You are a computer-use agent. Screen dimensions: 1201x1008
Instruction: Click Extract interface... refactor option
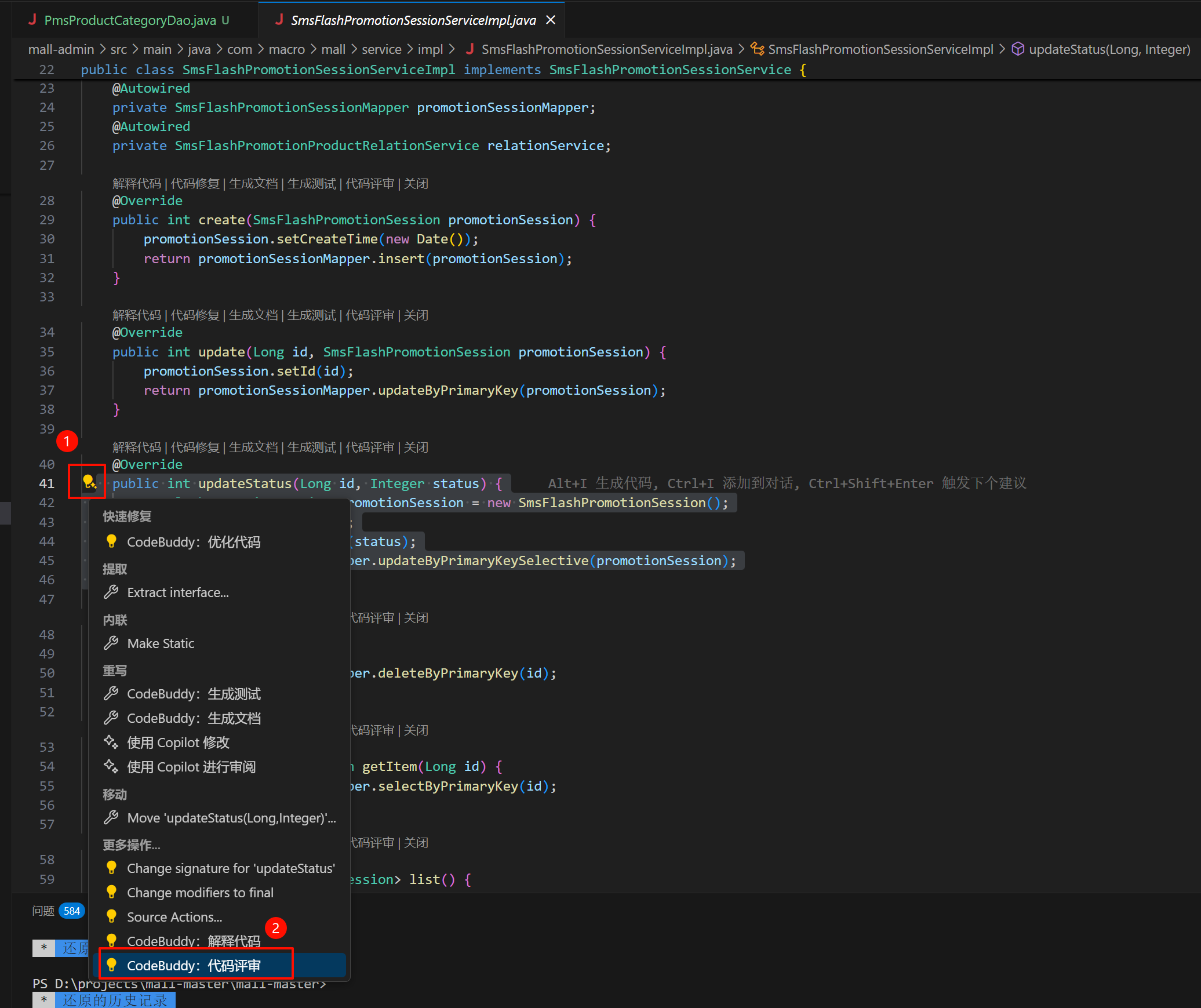click(177, 592)
